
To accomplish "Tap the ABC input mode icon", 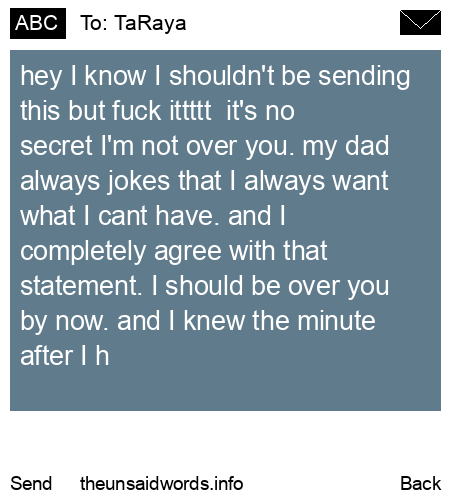I will (x=38, y=23).
